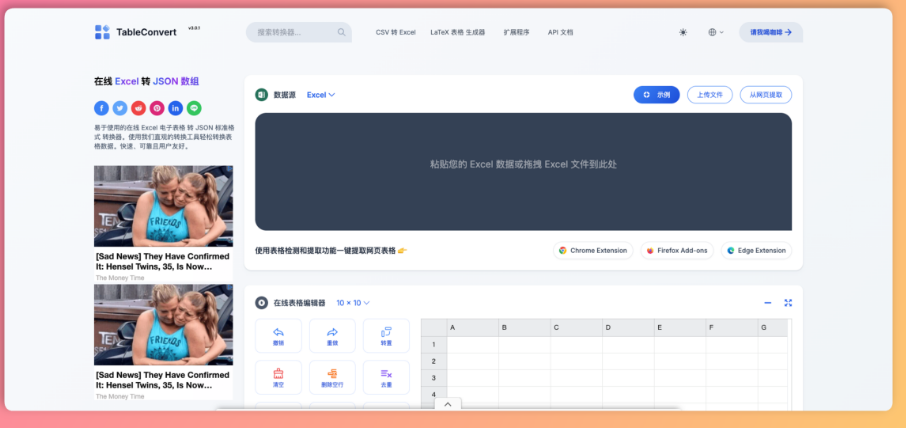Open the Excel data source dropdown
This screenshot has height=428, width=906.
(x=321, y=95)
